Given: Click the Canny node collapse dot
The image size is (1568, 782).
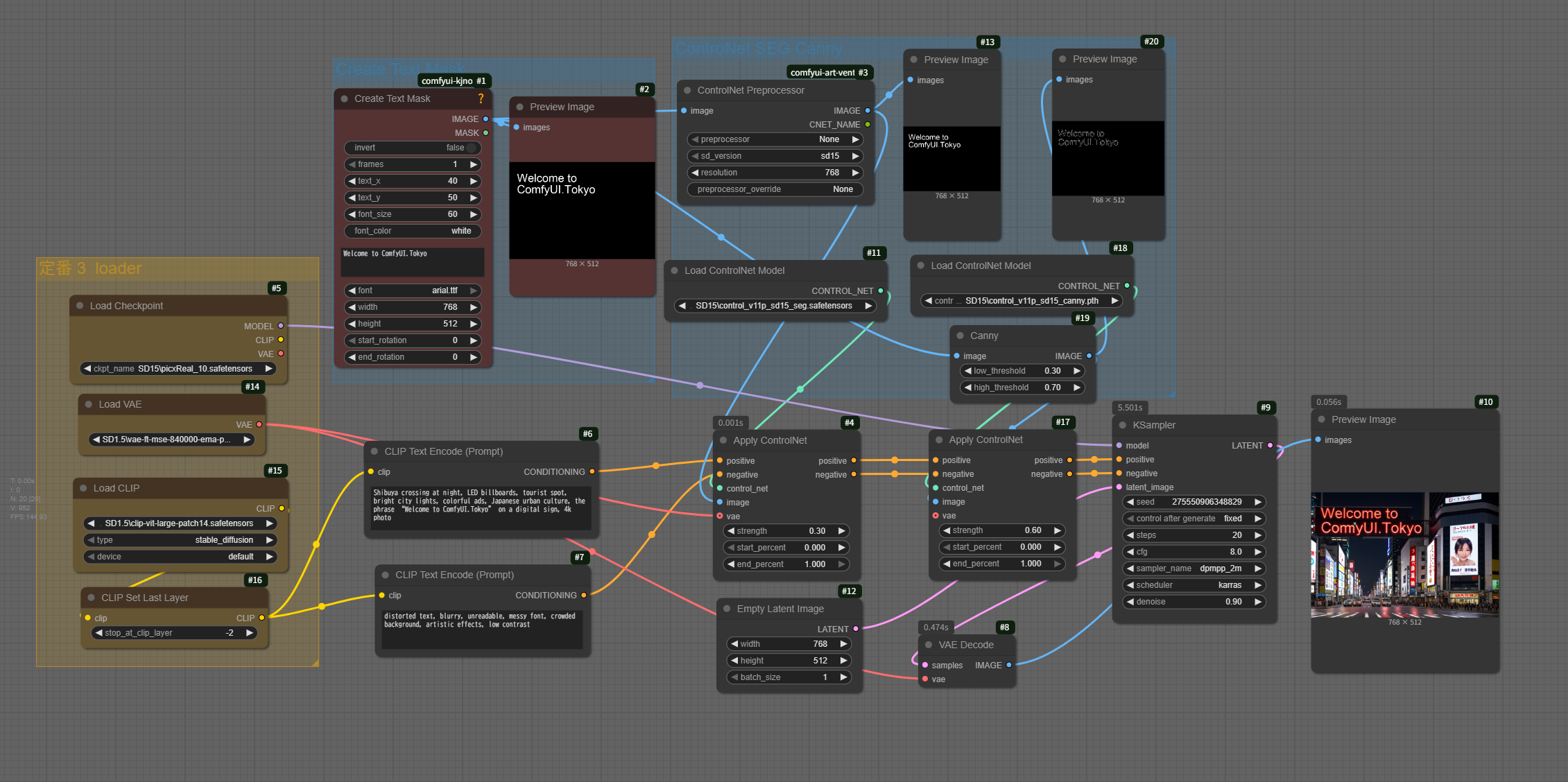Looking at the screenshot, I should 960,336.
